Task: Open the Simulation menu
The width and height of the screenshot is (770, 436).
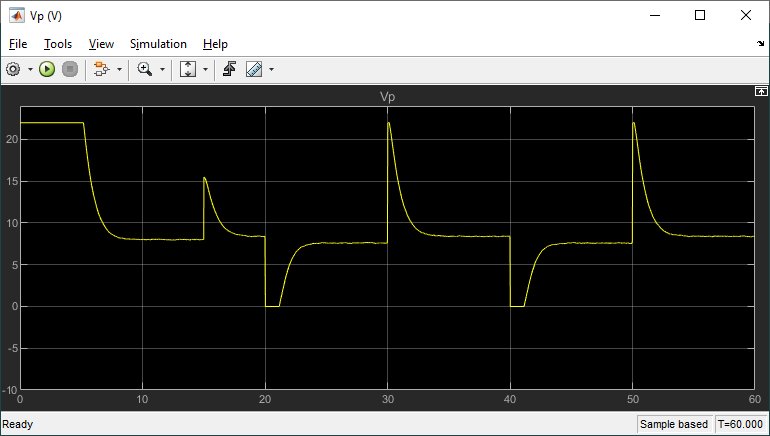Action: pyautogui.click(x=158, y=44)
